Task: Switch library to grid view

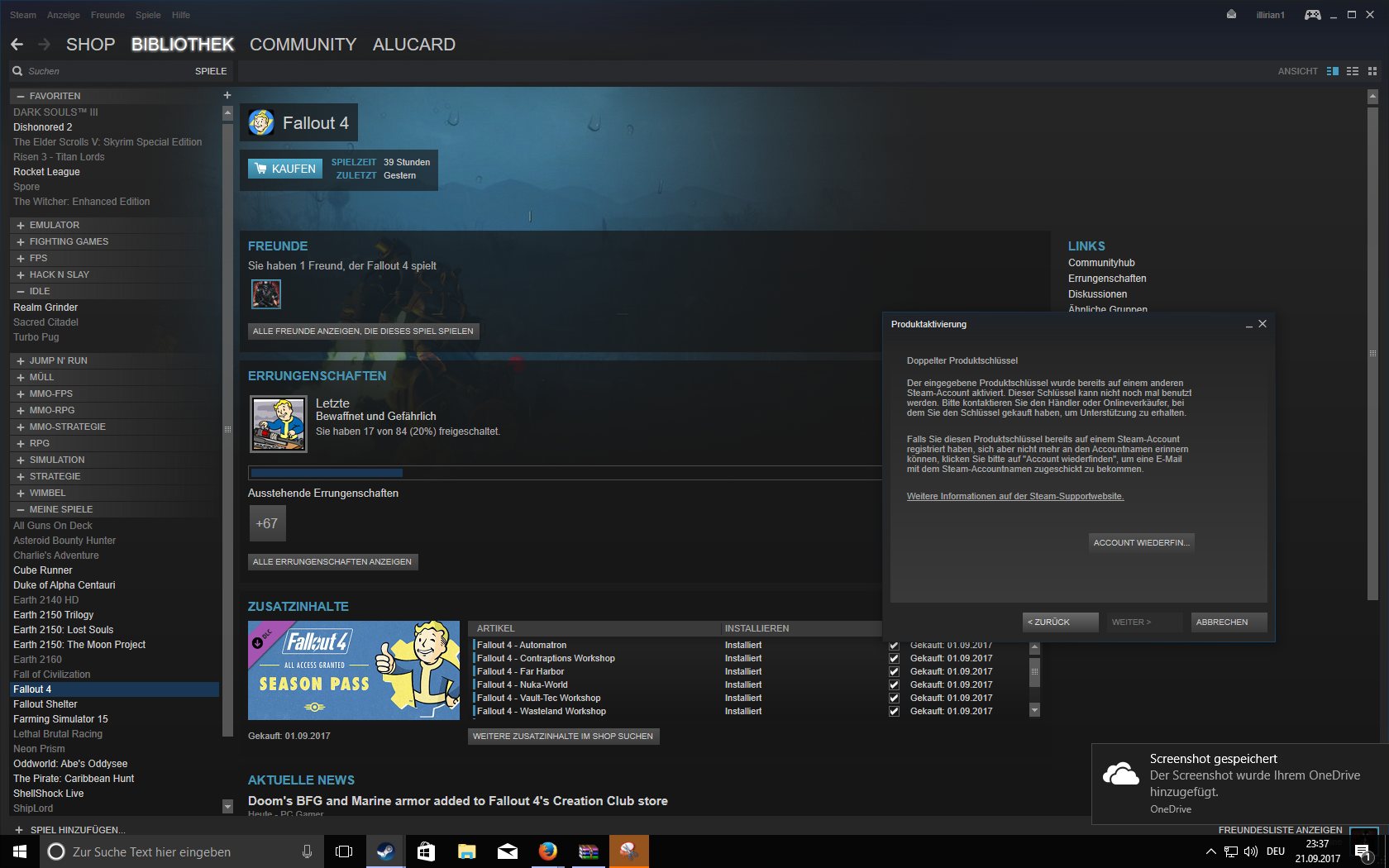Action: pos(1372,71)
